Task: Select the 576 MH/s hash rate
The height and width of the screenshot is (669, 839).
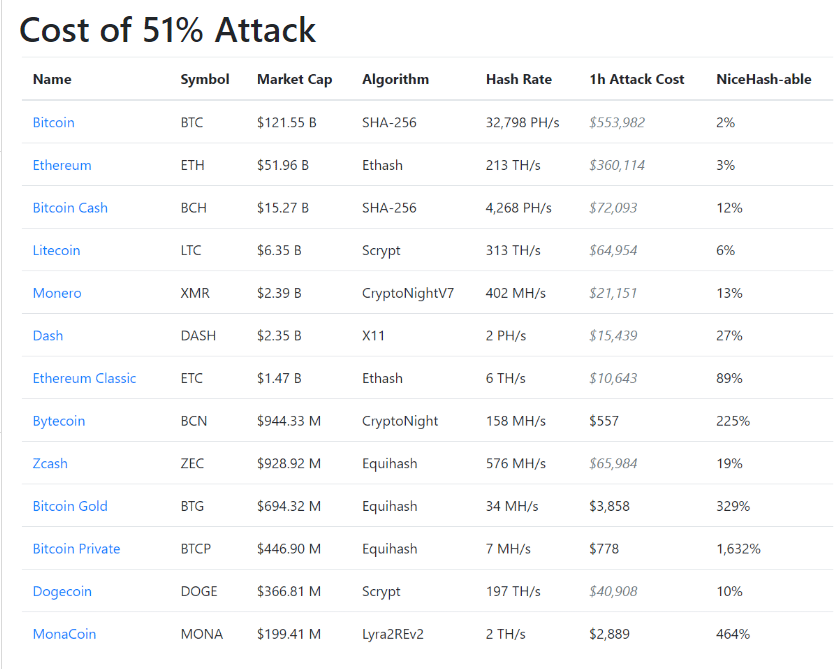Action: pos(516,463)
